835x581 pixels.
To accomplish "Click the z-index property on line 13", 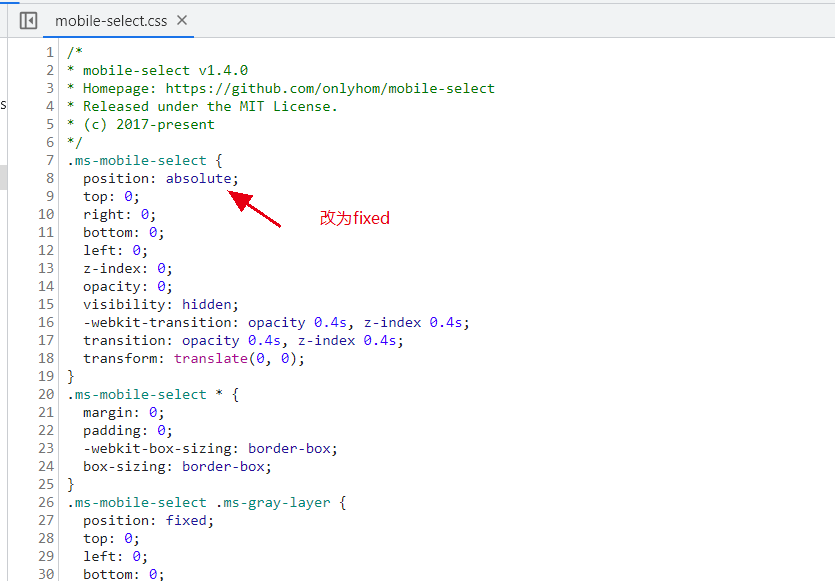I will [112, 268].
